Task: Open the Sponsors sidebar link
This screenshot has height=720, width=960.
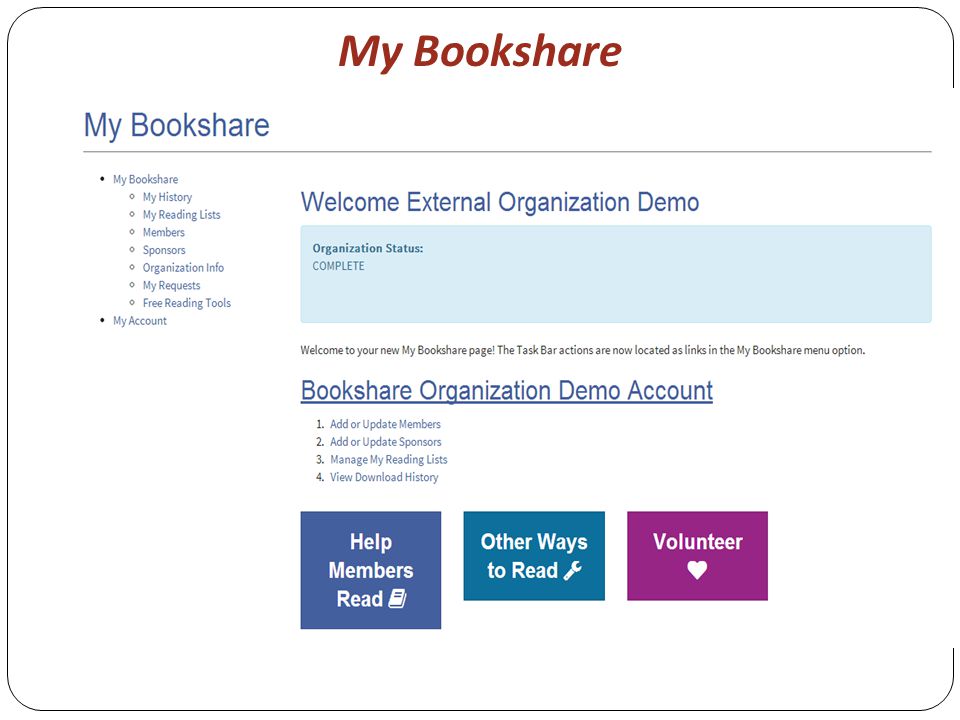Action: point(164,250)
